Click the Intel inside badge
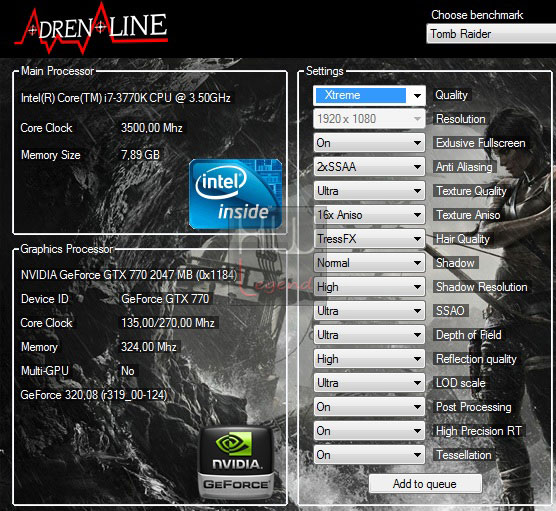 point(235,194)
